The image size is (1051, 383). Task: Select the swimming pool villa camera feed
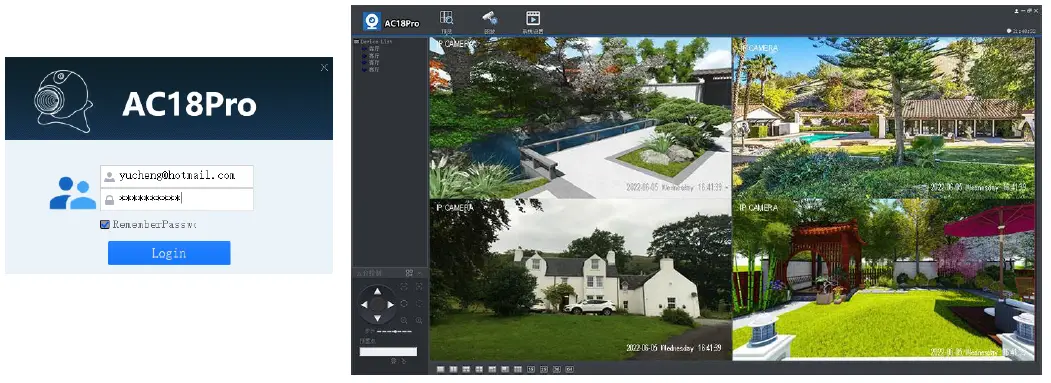tap(883, 117)
